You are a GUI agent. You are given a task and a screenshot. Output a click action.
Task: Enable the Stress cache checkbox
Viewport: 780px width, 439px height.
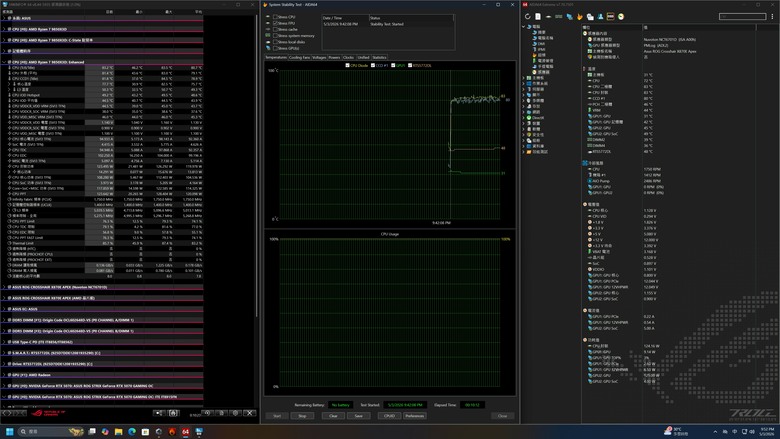(275, 29)
